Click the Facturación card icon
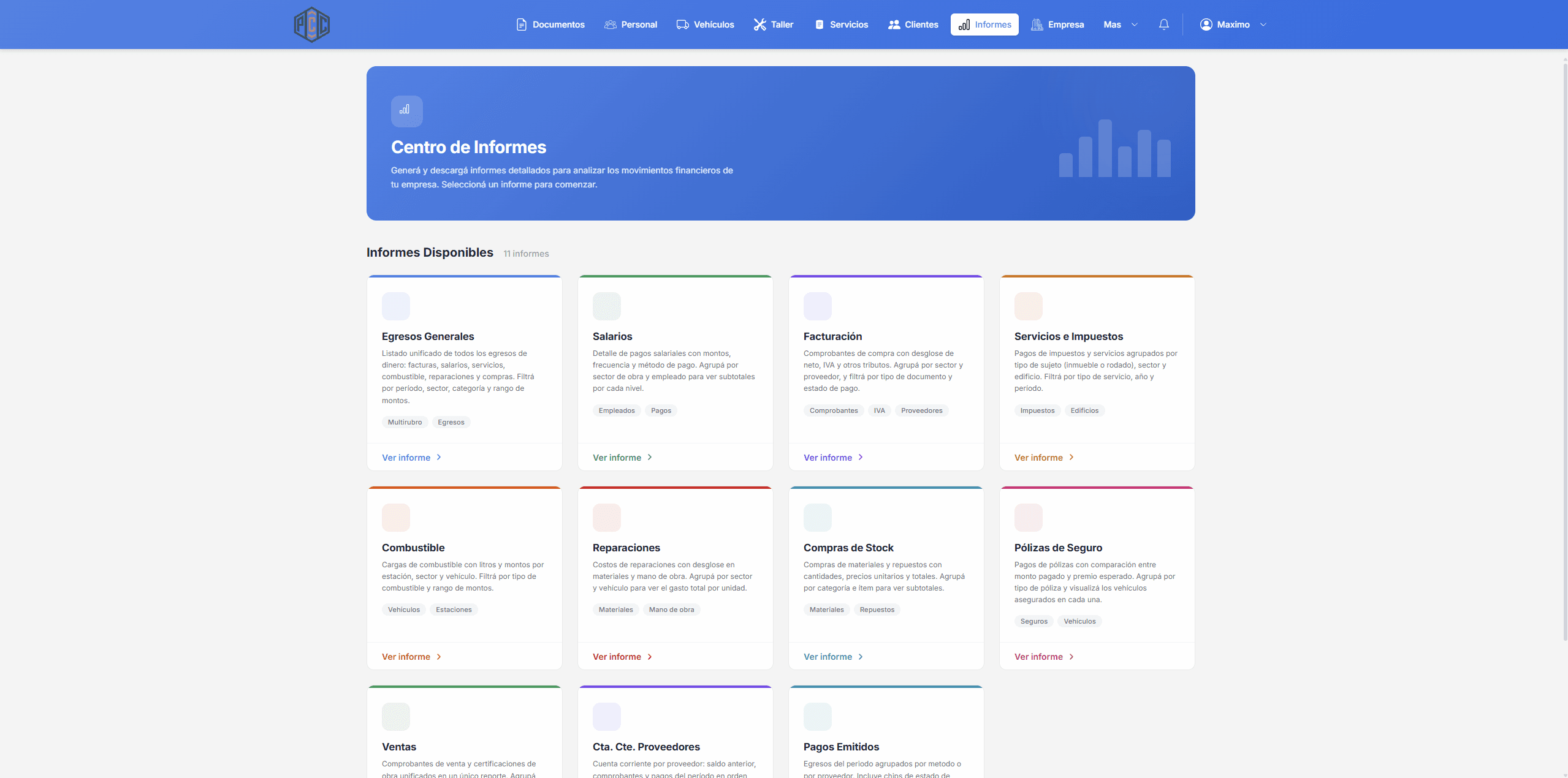1568x778 pixels. (817, 306)
